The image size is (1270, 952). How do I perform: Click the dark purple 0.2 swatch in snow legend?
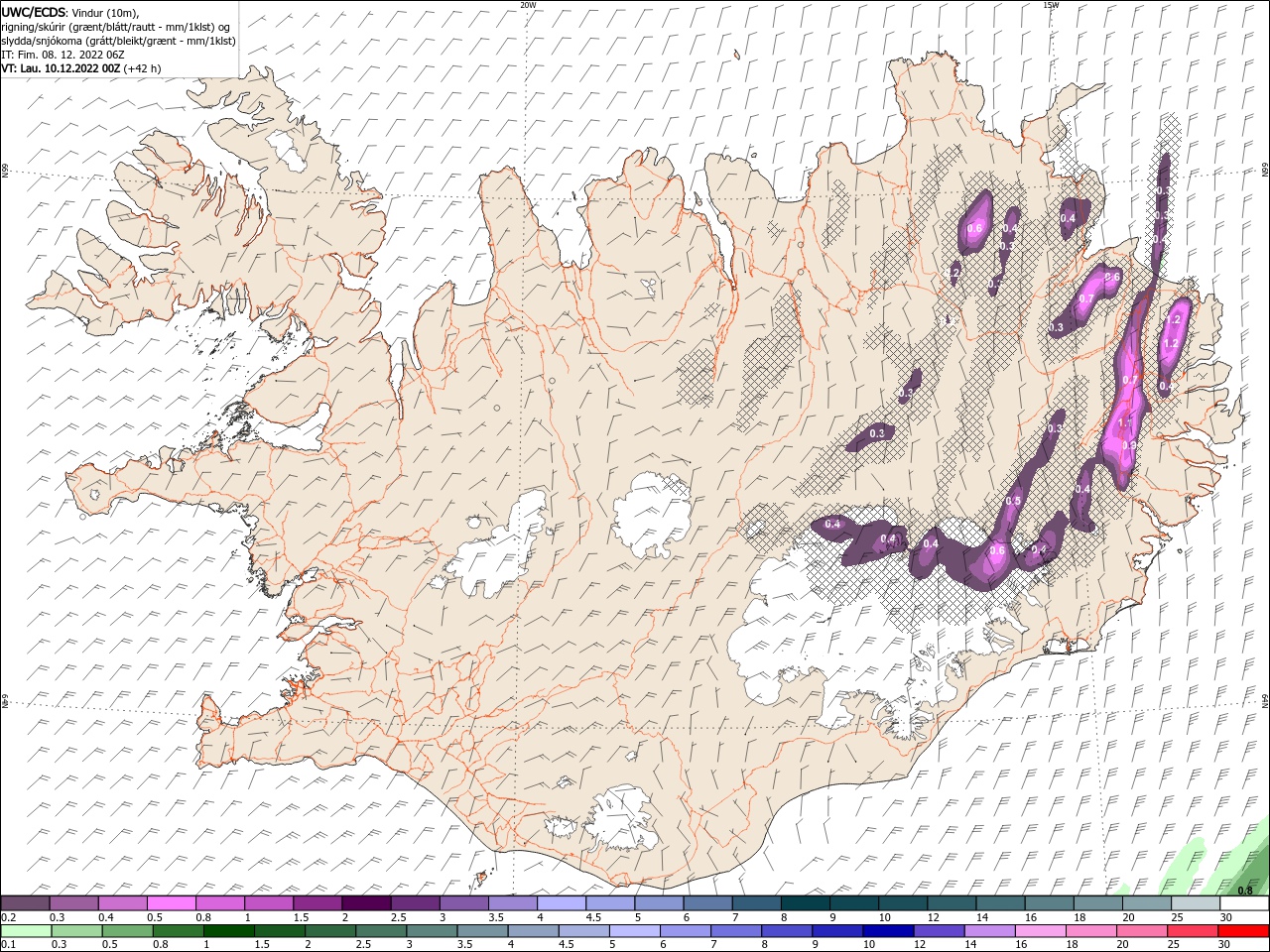(25, 903)
